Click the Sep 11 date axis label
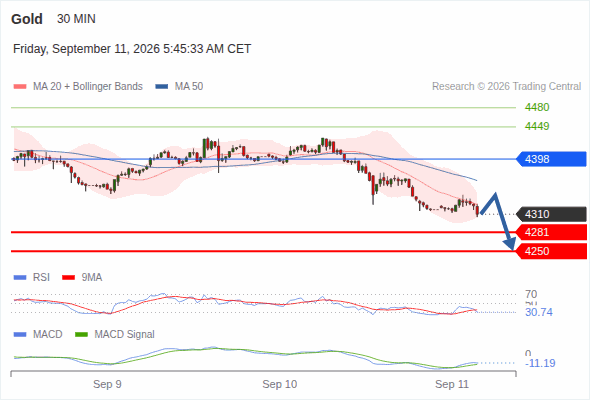 452,384
